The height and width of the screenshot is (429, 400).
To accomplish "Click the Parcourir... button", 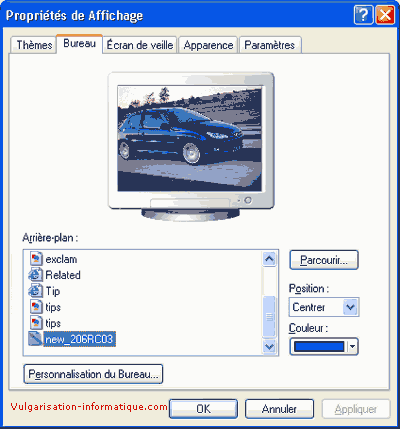I will coord(324,260).
